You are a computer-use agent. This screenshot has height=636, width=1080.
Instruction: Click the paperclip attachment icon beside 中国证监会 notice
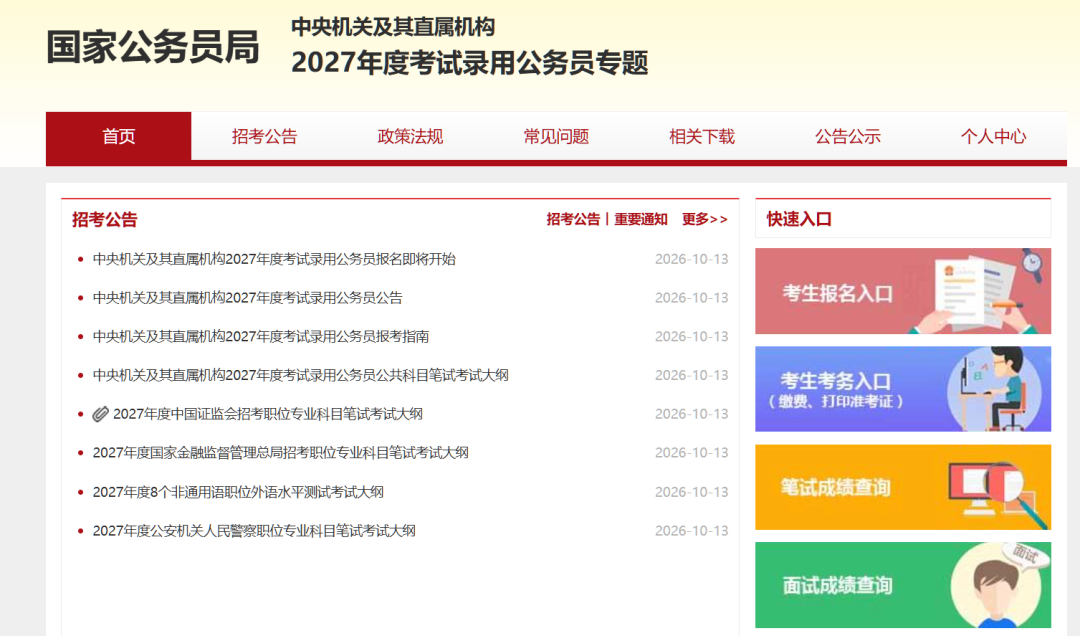click(x=101, y=414)
